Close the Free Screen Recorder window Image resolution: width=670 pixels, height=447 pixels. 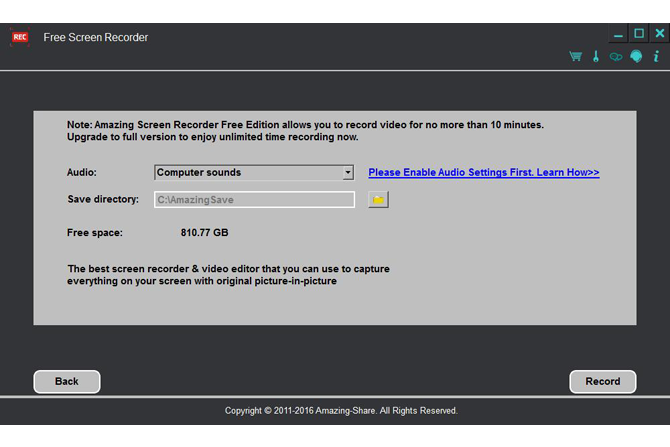(660, 33)
